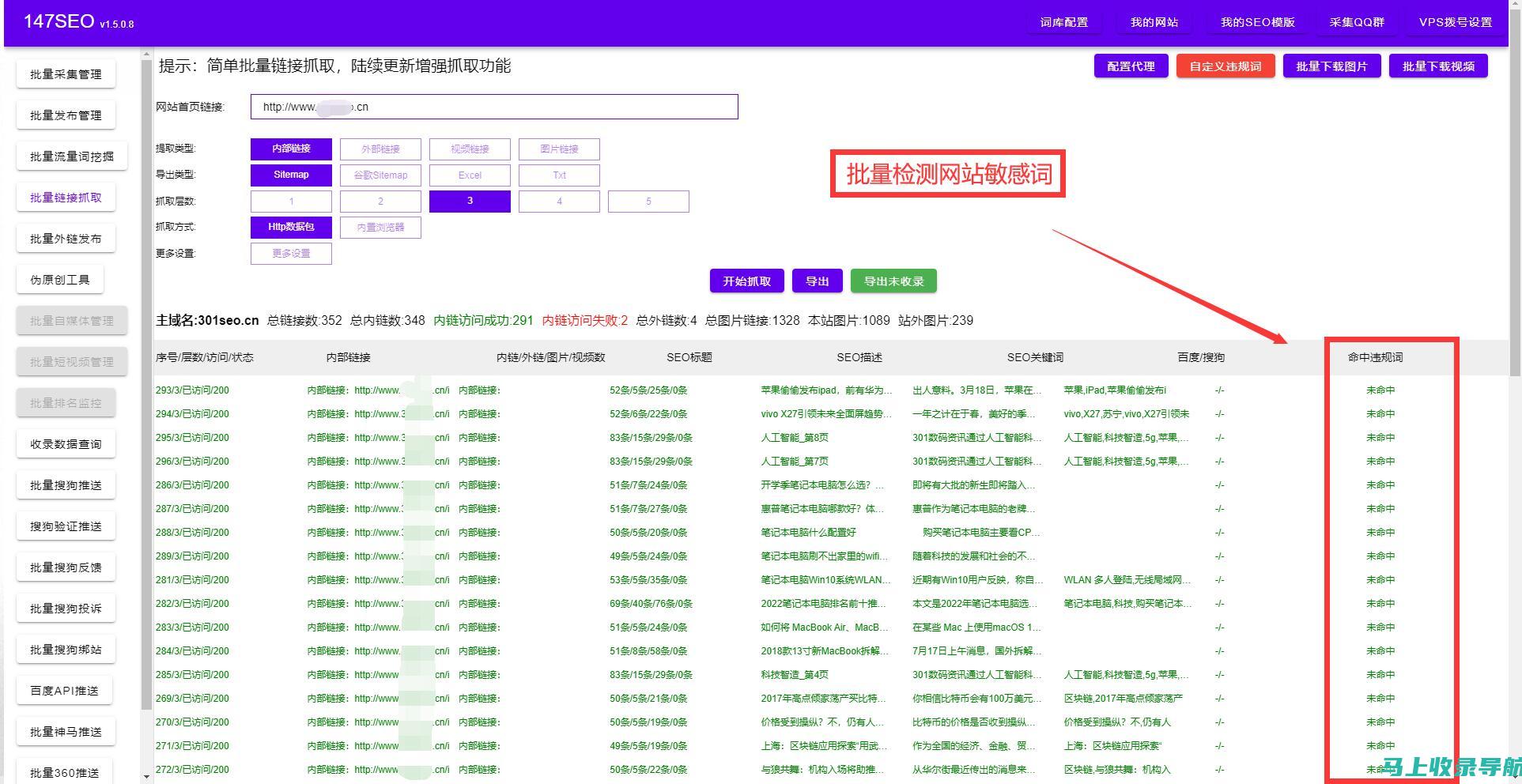Image resolution: width=1522 pixels, height=784 pixels.
Task: Open 批量360推送 in sidebar
Action: click(64, 773)
